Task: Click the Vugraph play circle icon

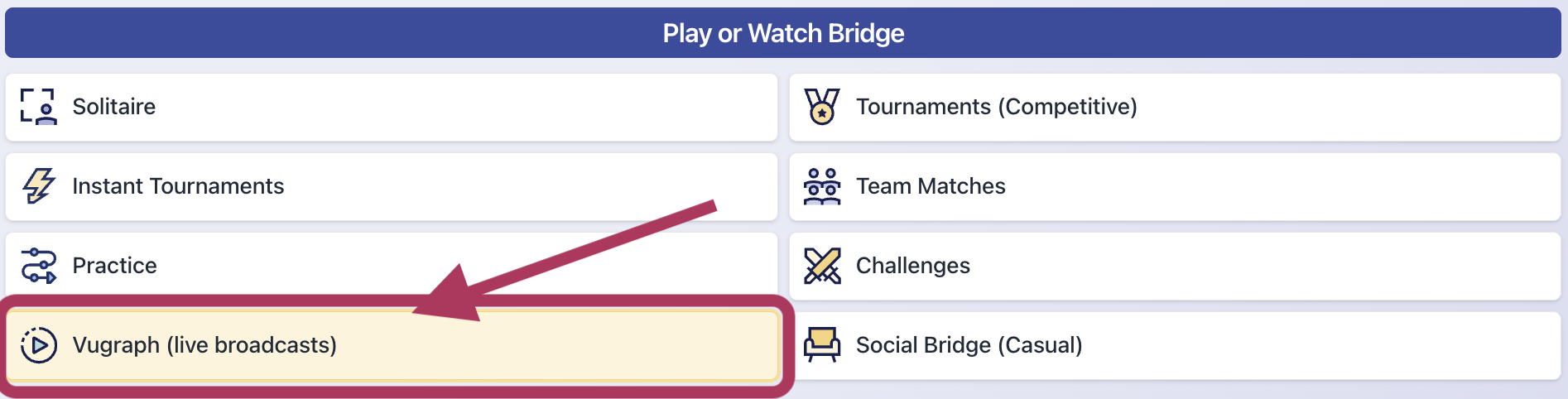Action: [38, 345]
